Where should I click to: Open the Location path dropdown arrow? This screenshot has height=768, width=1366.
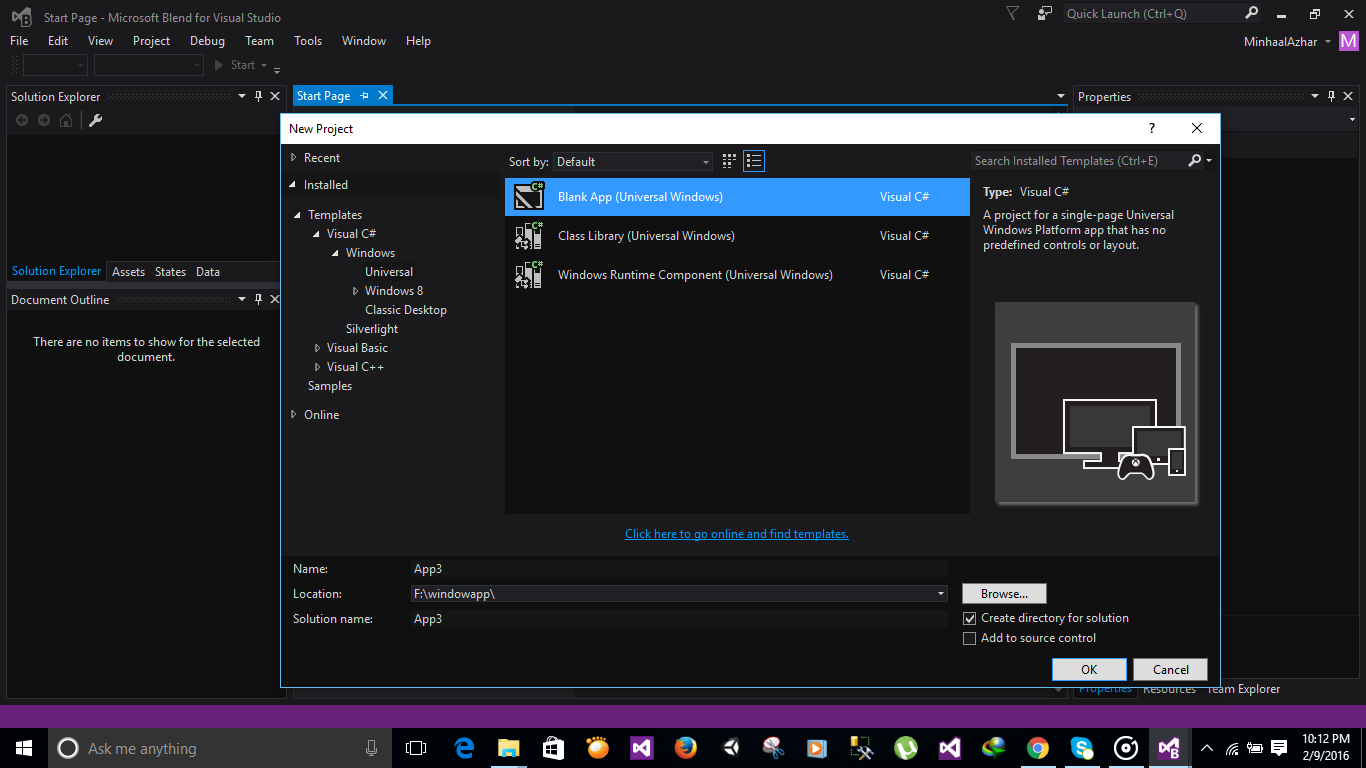pyautogui.click(x=941, y=594)
